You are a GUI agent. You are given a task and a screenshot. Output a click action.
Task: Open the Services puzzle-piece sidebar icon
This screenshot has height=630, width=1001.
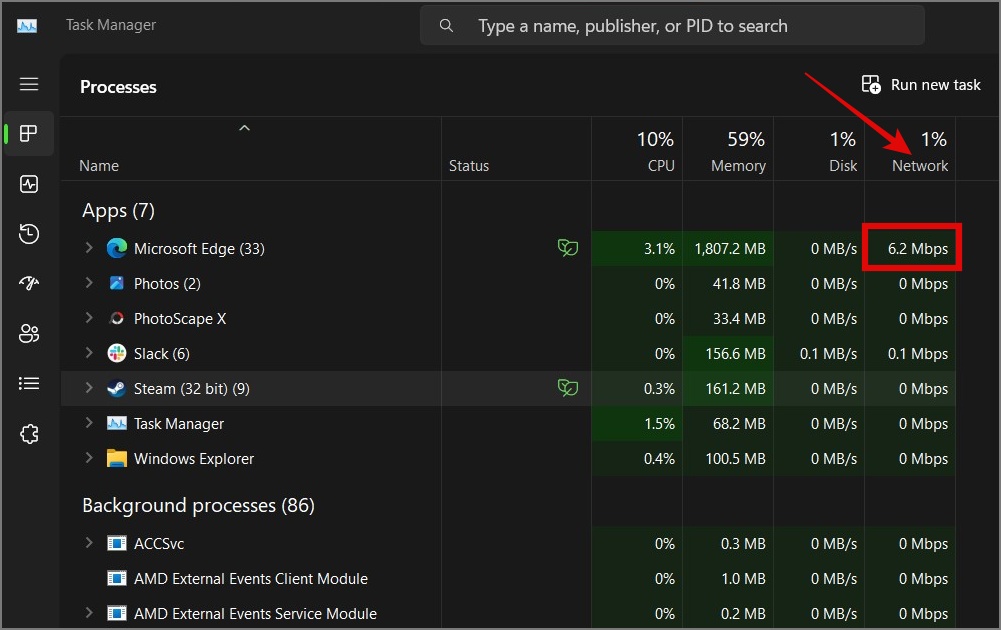29,433
